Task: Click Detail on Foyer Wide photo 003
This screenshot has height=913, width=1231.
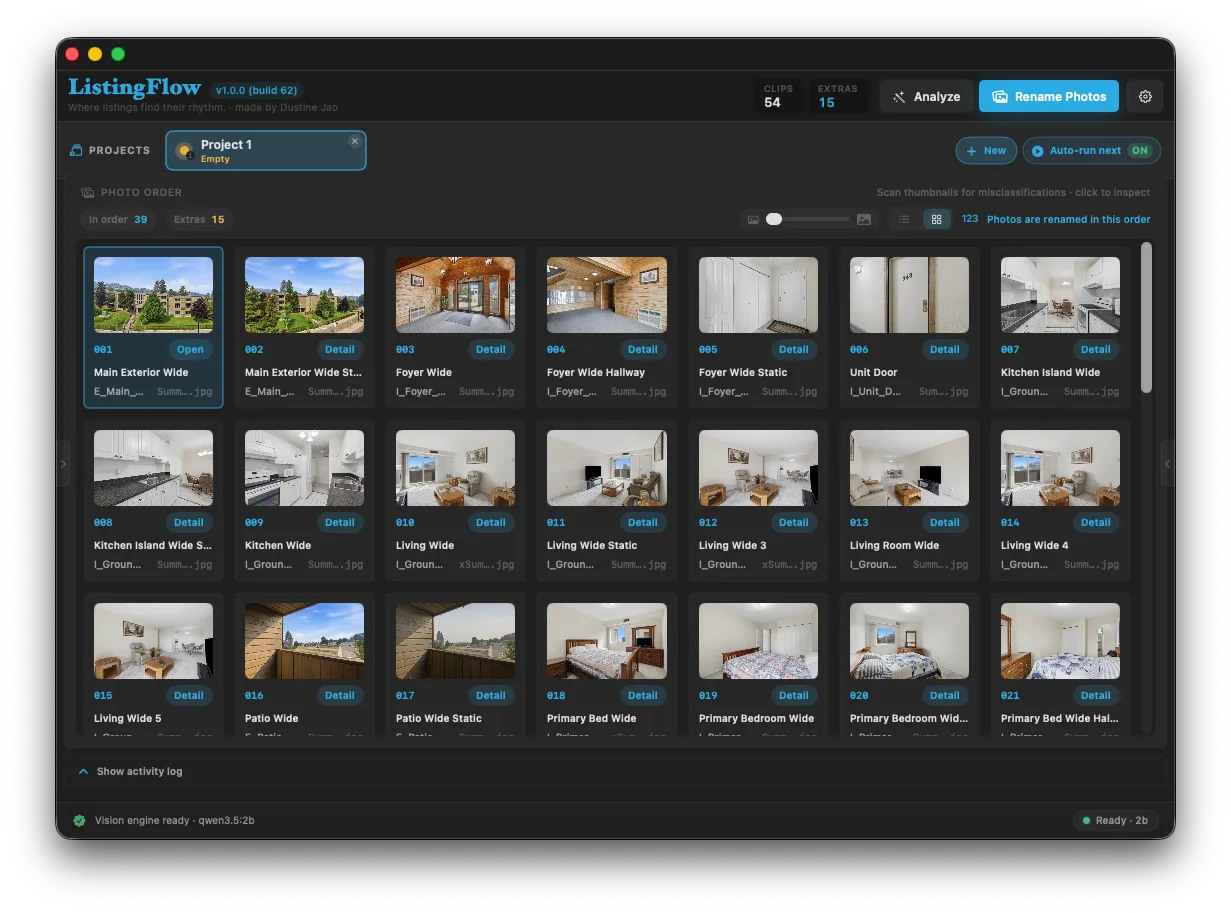Action: point(491,350)
